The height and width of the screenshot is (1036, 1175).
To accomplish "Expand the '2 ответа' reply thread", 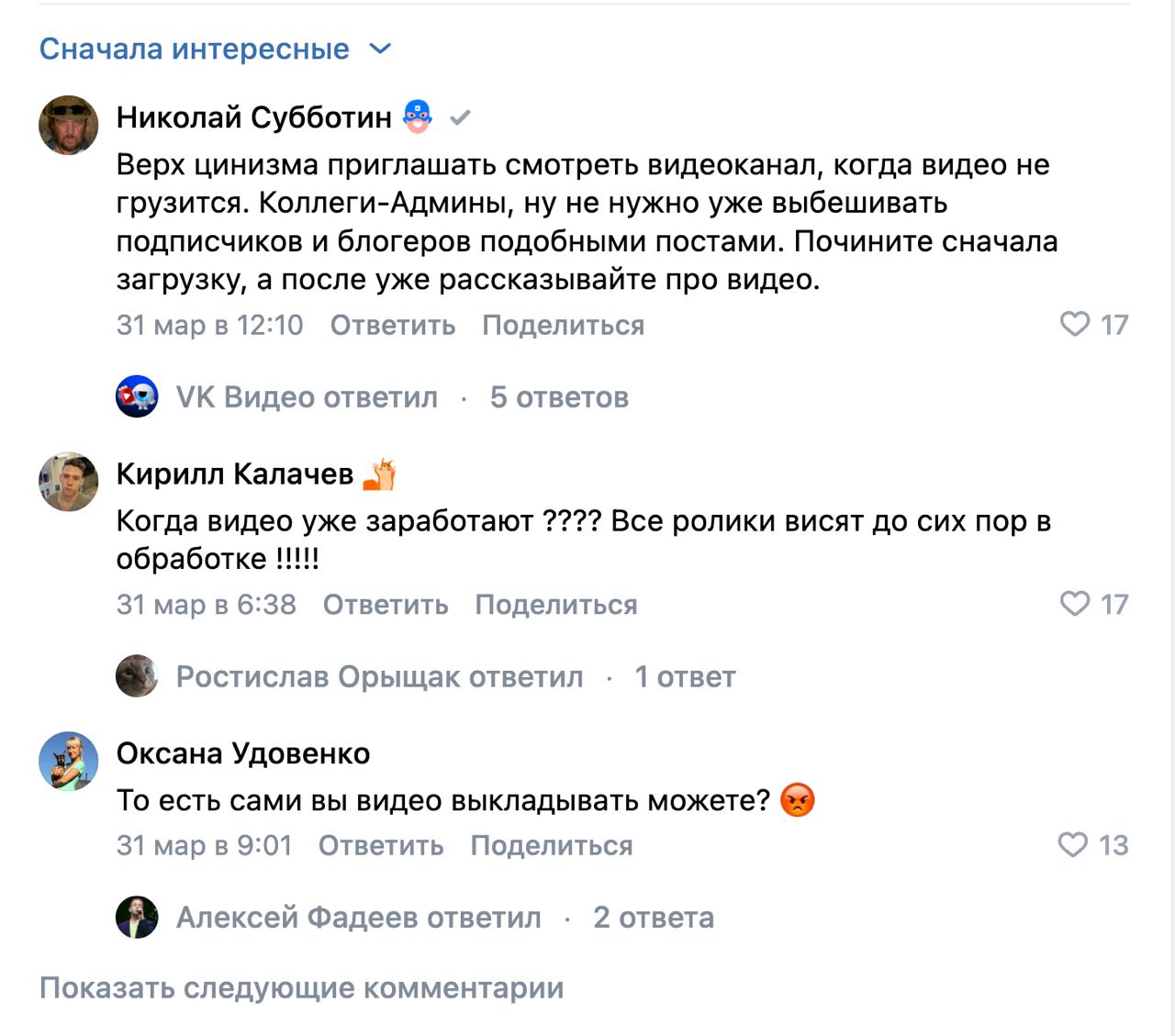I will point(654,918).
